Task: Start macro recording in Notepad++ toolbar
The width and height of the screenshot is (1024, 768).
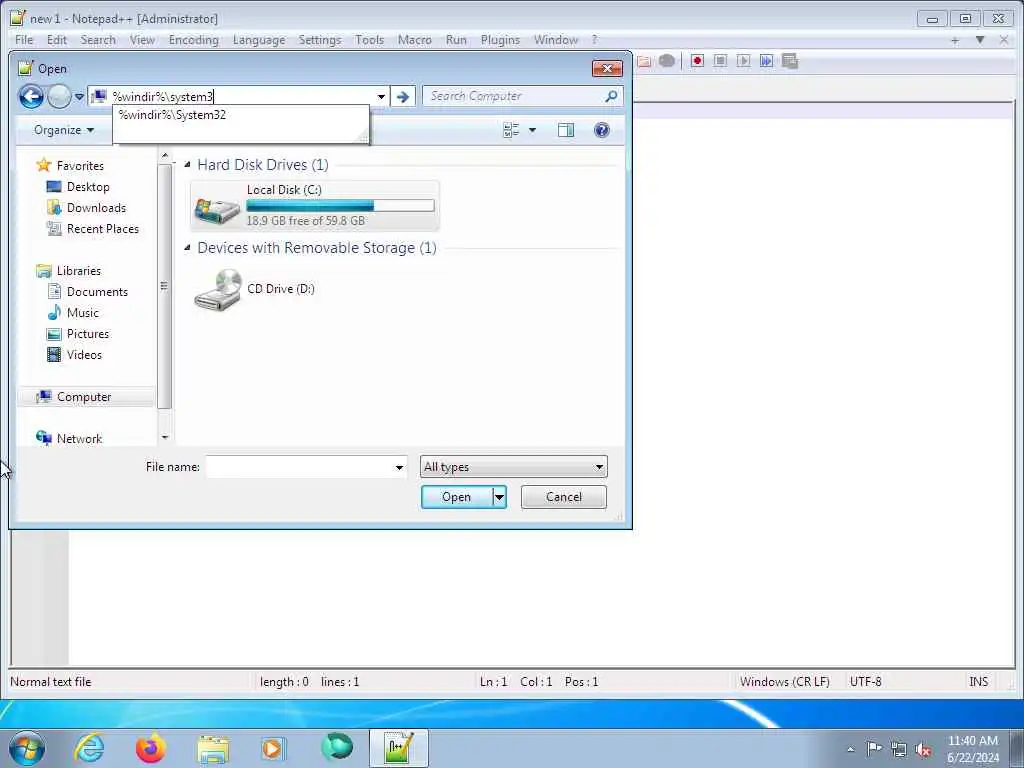Action: 697,61
